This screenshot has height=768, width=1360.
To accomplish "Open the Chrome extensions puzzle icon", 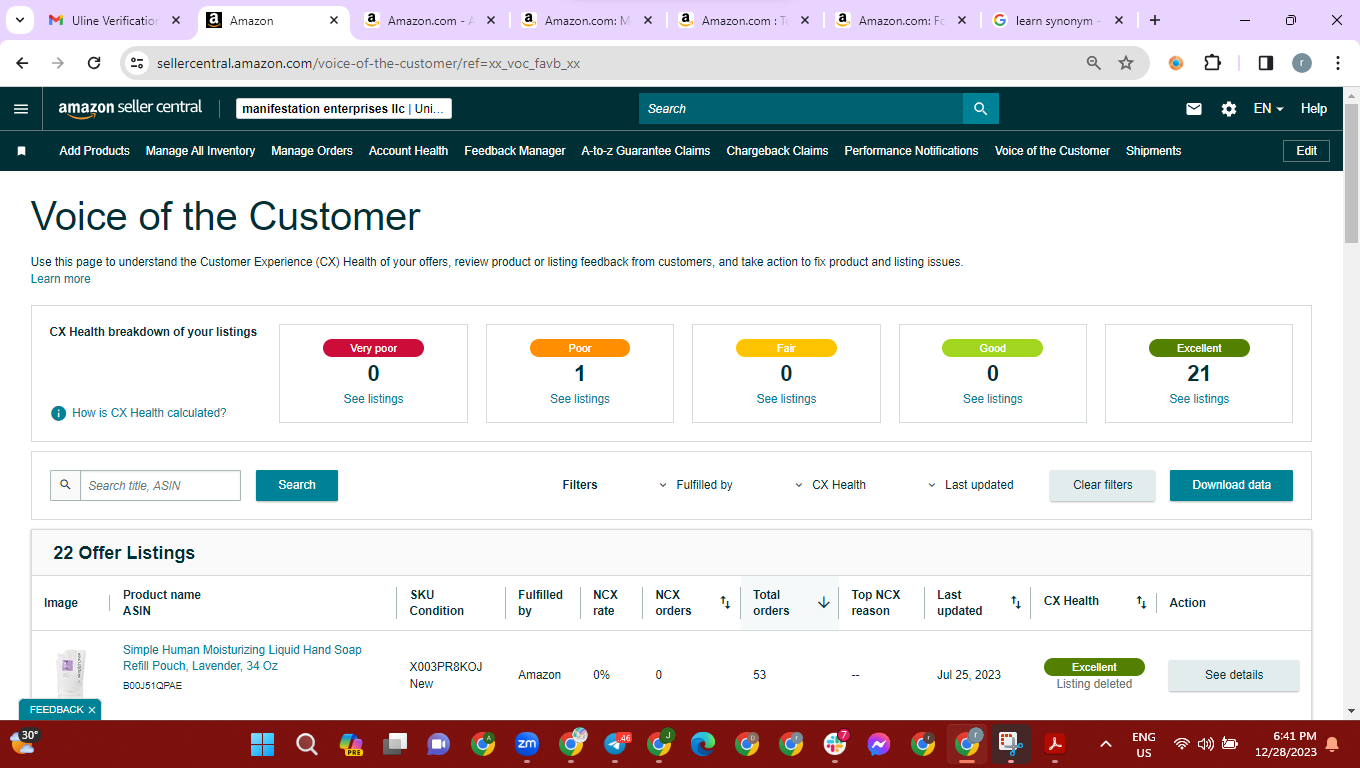I will click(x=1212, y=63).
